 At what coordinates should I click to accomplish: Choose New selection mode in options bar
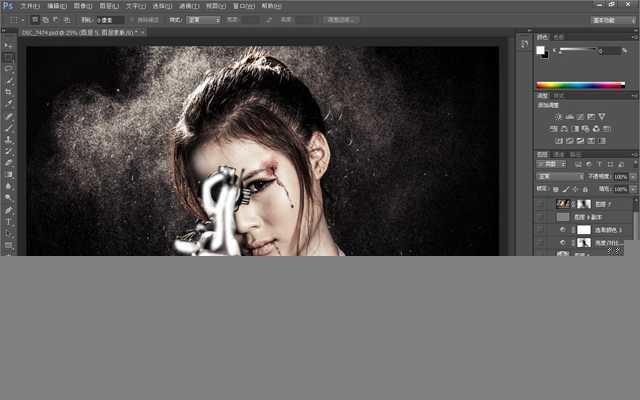tap(35, 20)
